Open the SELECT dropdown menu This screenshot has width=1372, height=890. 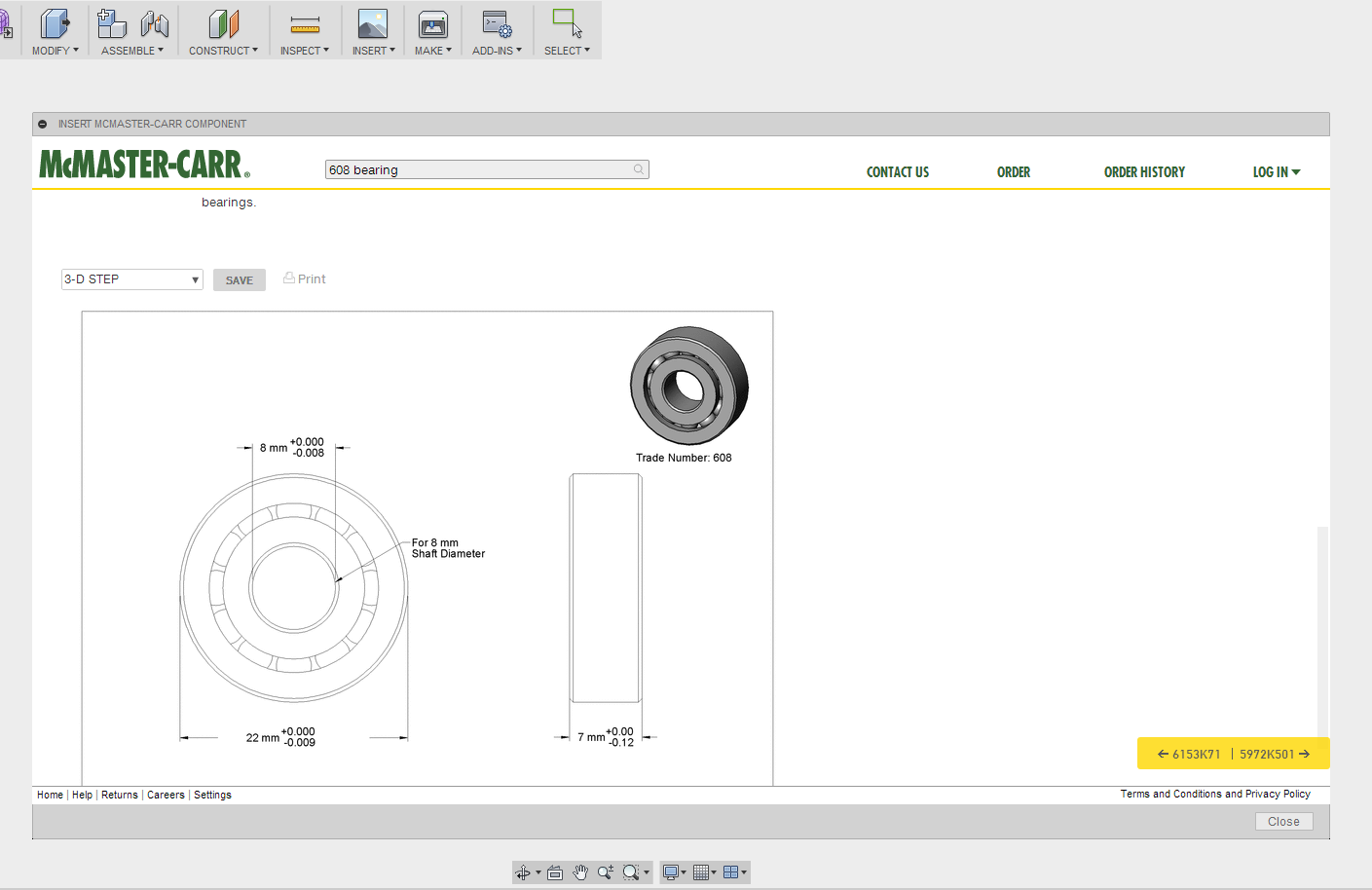click(568, 51)
